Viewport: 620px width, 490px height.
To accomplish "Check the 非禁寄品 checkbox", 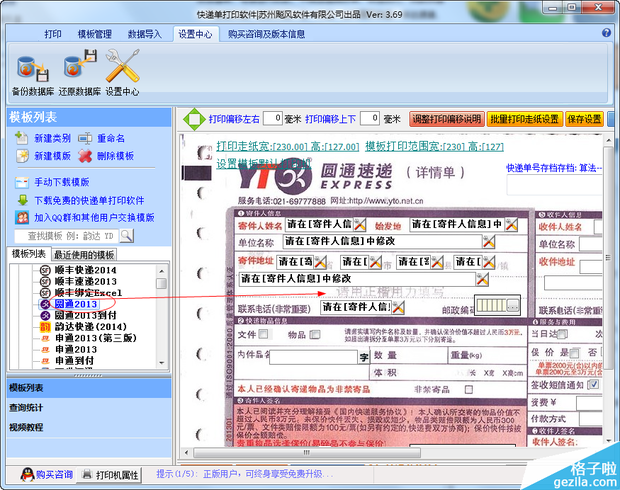I will 469,390.
